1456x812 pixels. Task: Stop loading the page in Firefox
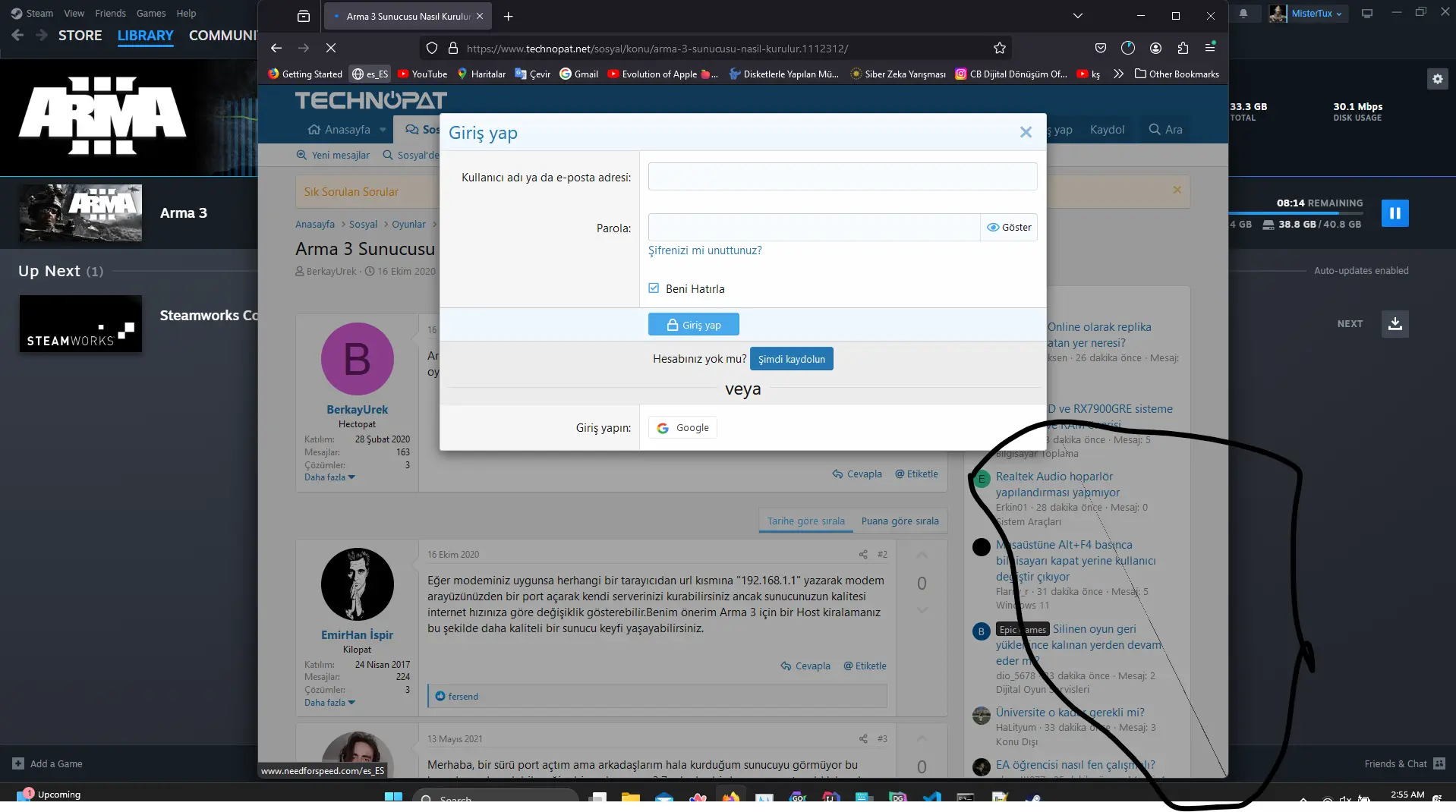pyautogui.click(x=331, y=48)
